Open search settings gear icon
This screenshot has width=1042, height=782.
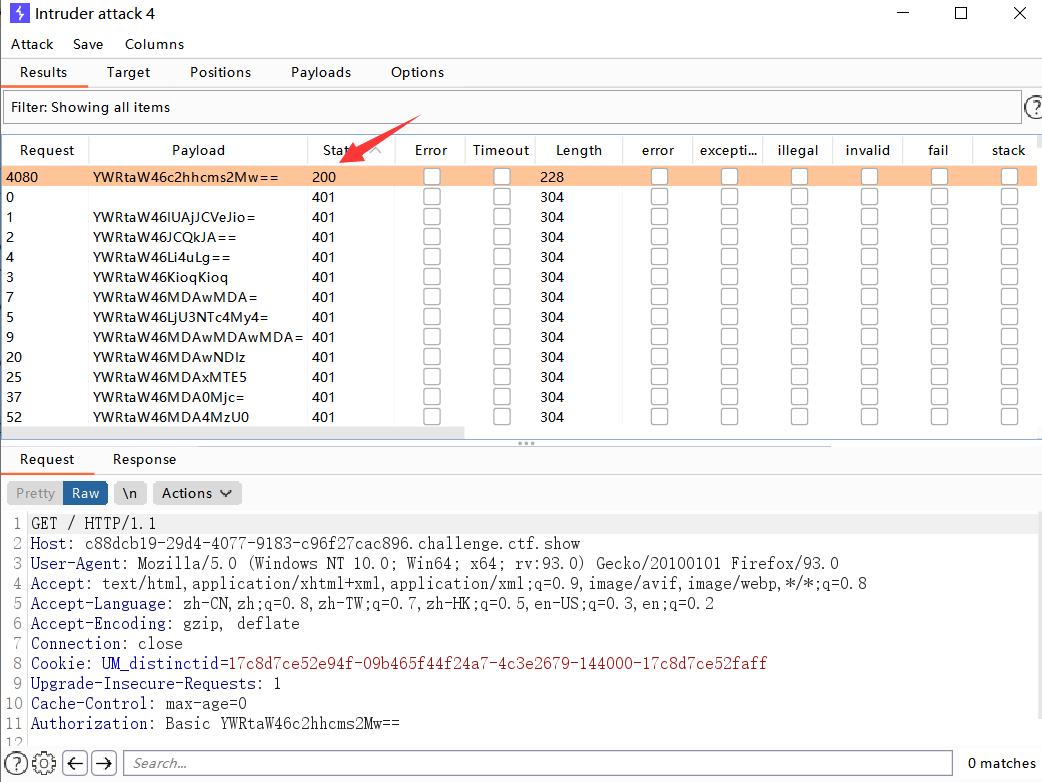pos(45,763)
